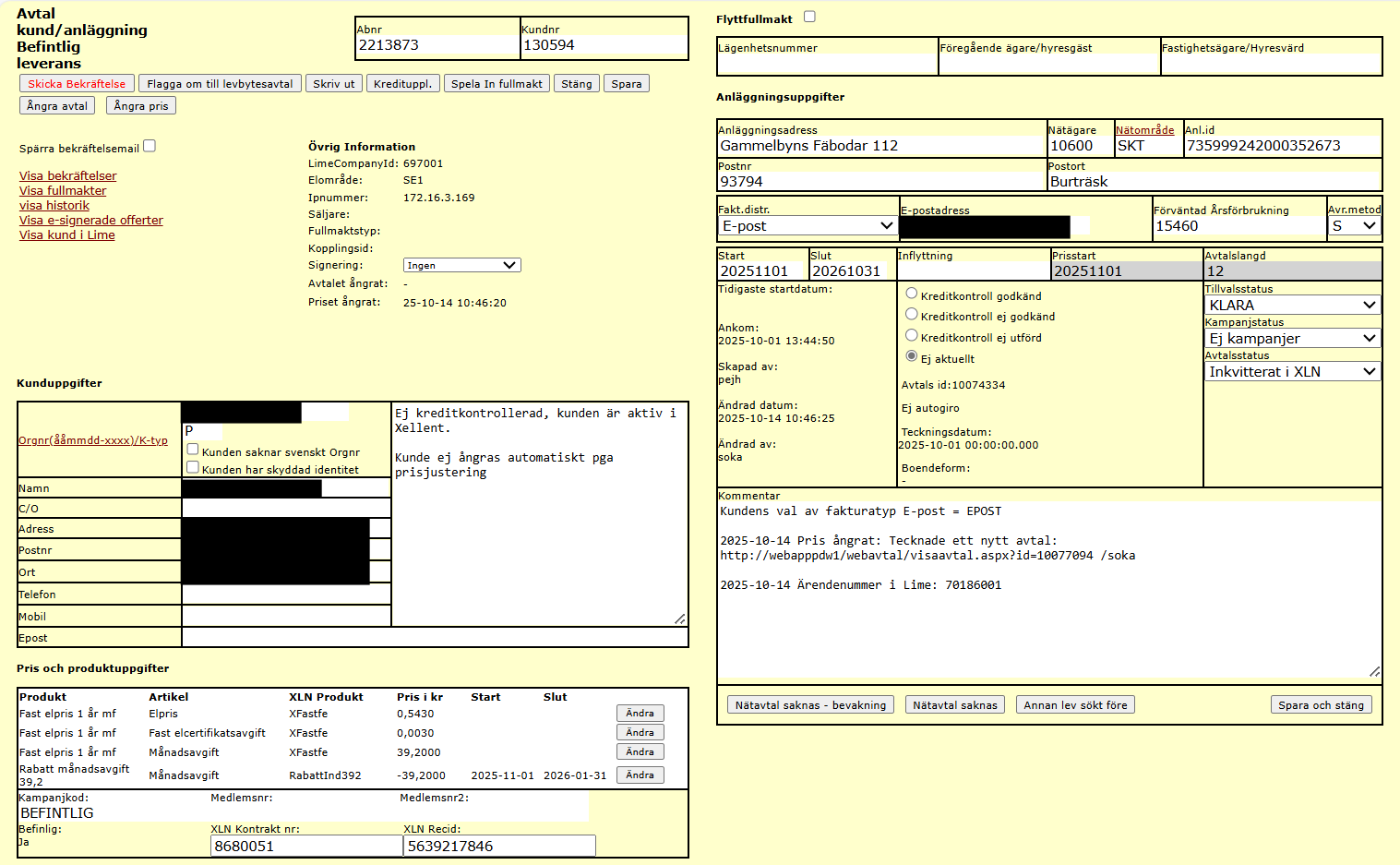1400x865 pixels.
Task: Click the Skicka Bekräftelse button
Action: click(x=77, y=84)
